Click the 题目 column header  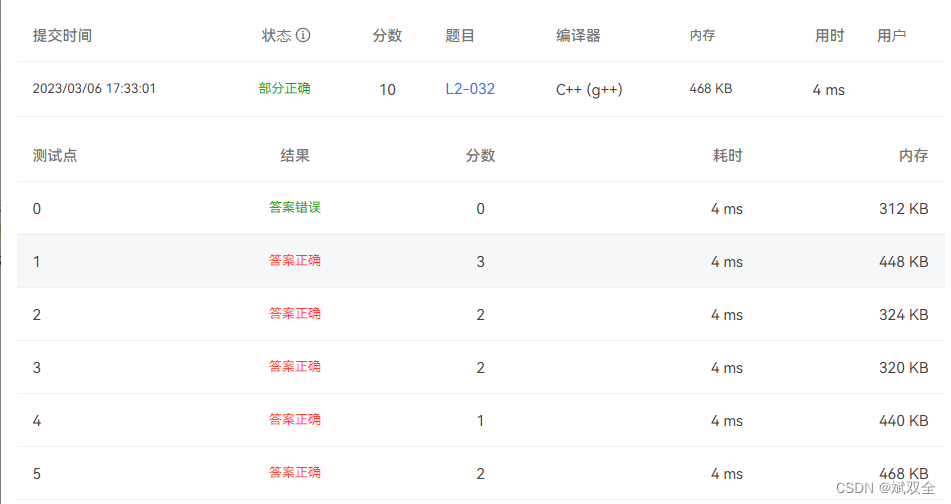(x=460, y=36)
